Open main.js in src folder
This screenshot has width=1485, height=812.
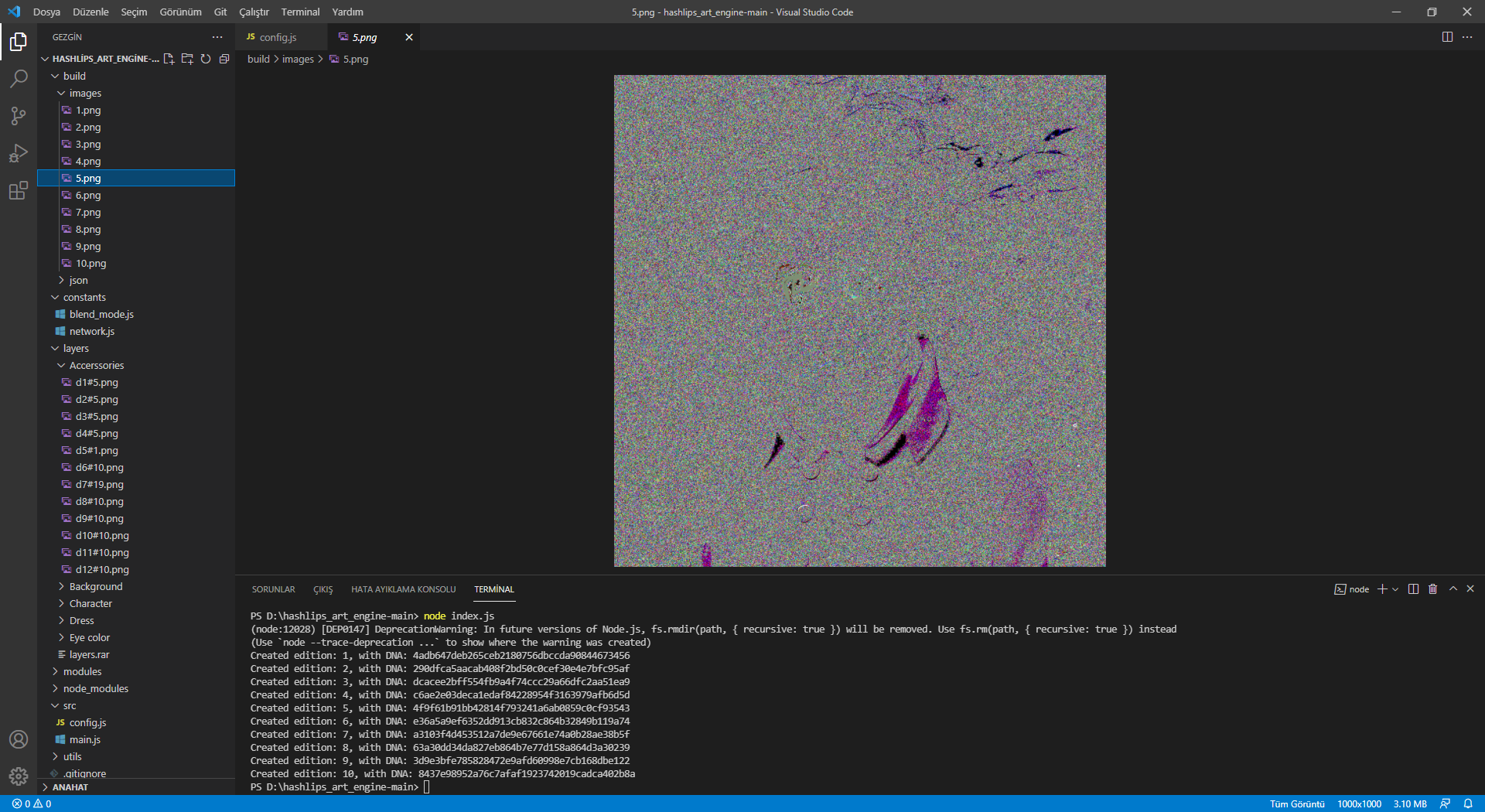[136, 739]
